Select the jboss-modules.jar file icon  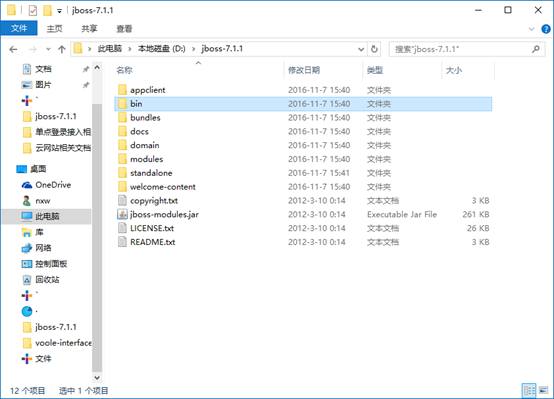click(122, 214)
